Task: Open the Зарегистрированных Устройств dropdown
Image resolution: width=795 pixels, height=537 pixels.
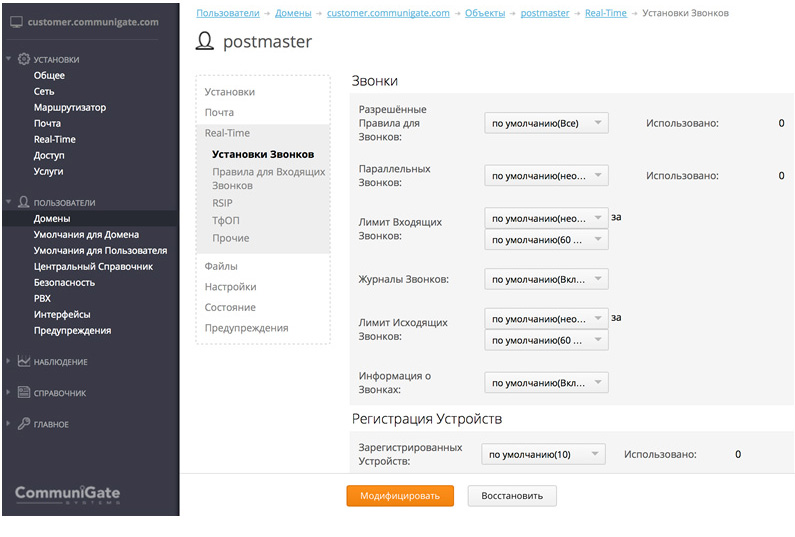Action: pyautogui.click(x=543, y=454)
